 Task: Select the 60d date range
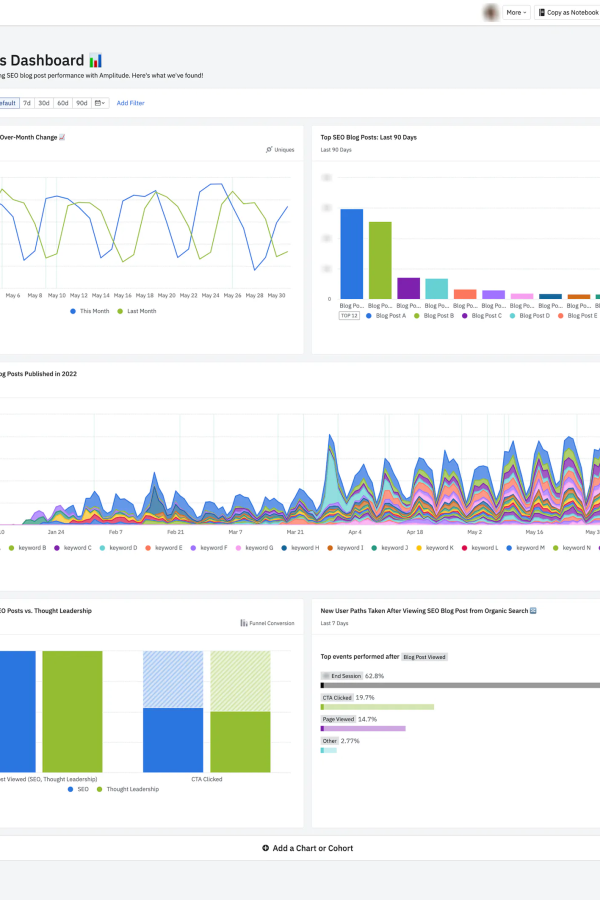(x=63, y=103)
